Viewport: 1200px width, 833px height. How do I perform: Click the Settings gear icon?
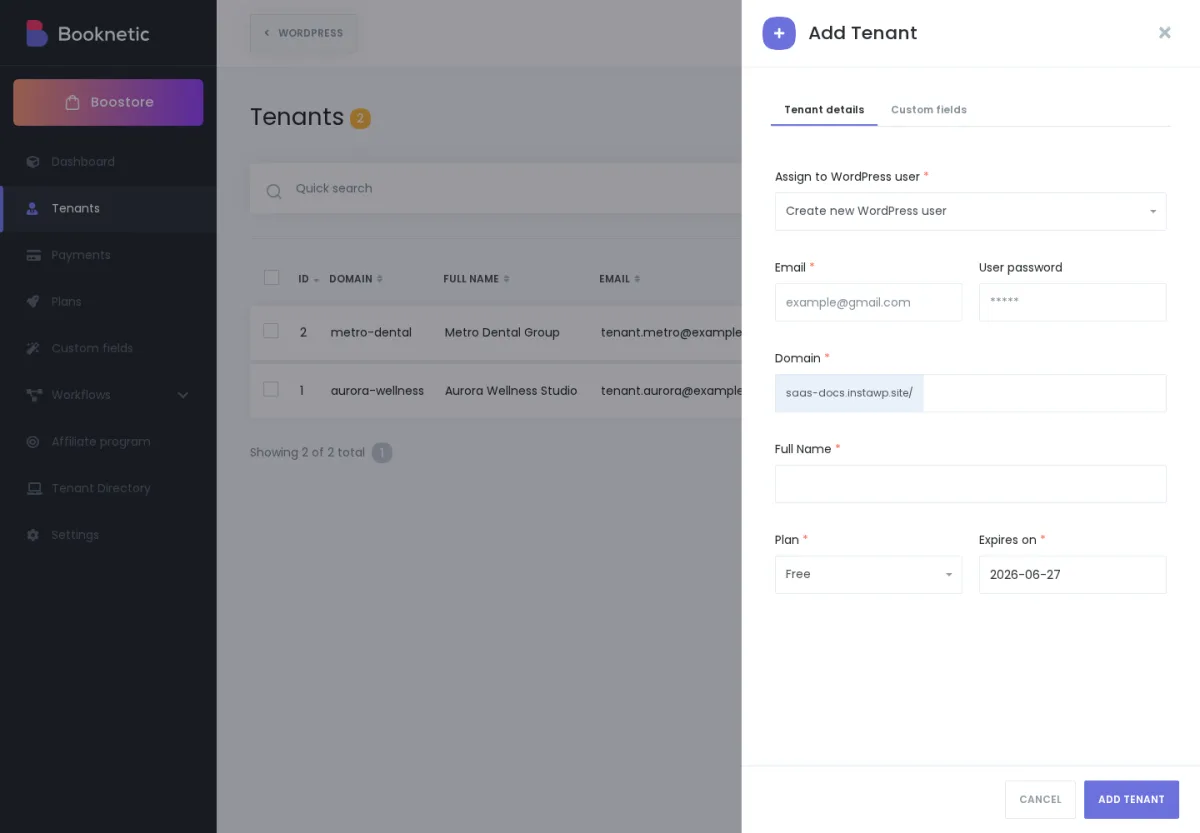[33, 535]
